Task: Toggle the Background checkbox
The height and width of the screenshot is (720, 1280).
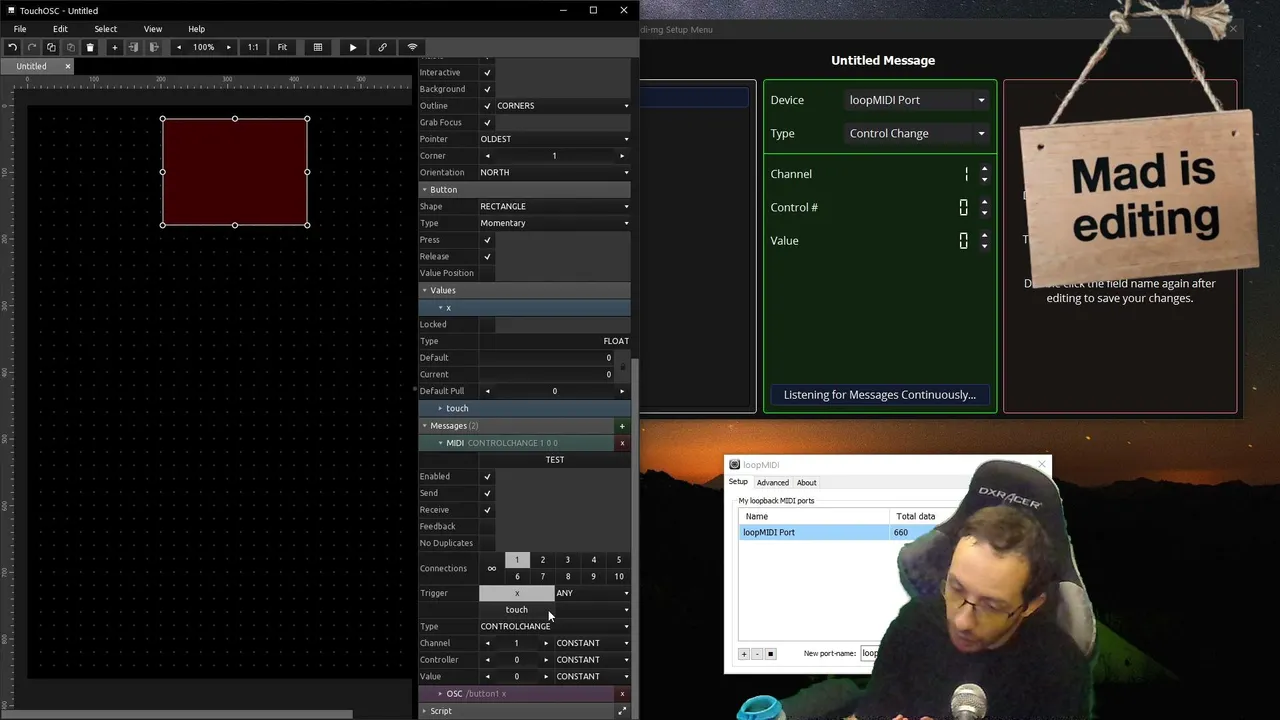Action: [x=487, y=89]
